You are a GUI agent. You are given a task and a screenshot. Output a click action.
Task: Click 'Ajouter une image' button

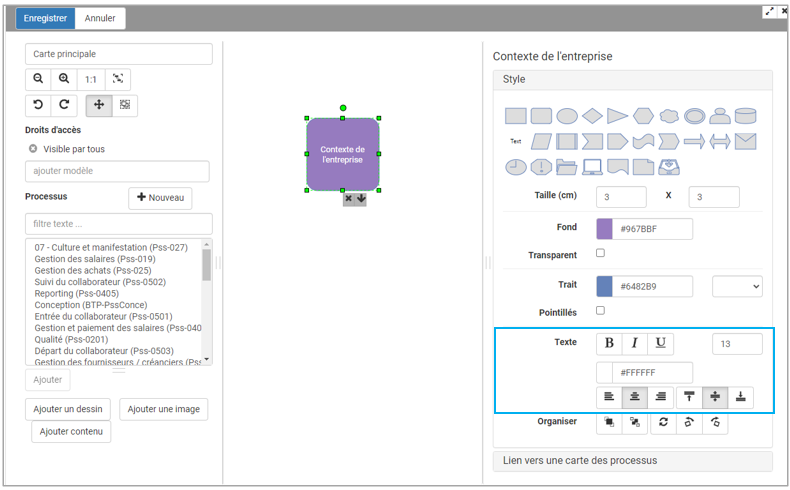click(x=164, y=409)
